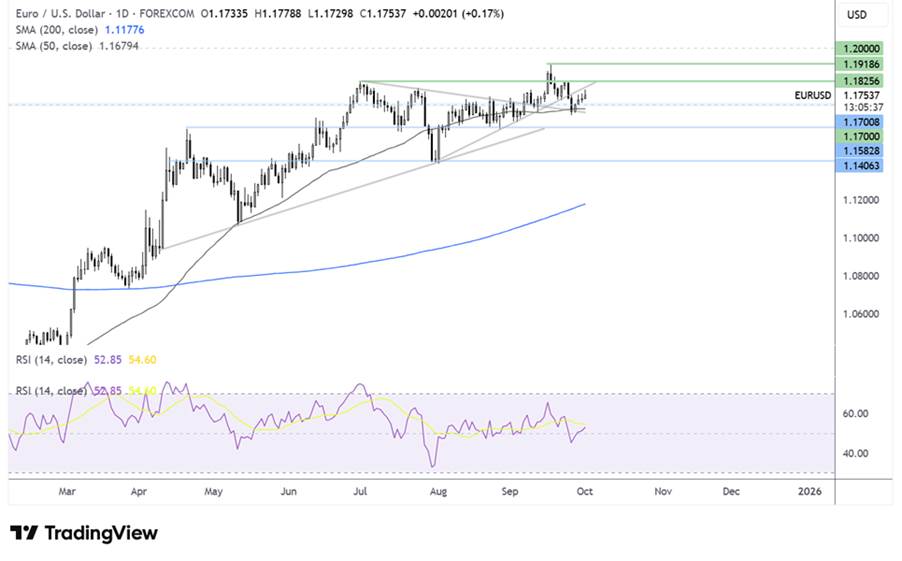The image size is (902, 561).
Task: Click the TradingView logo icon
Action: [x=24, y=533]
